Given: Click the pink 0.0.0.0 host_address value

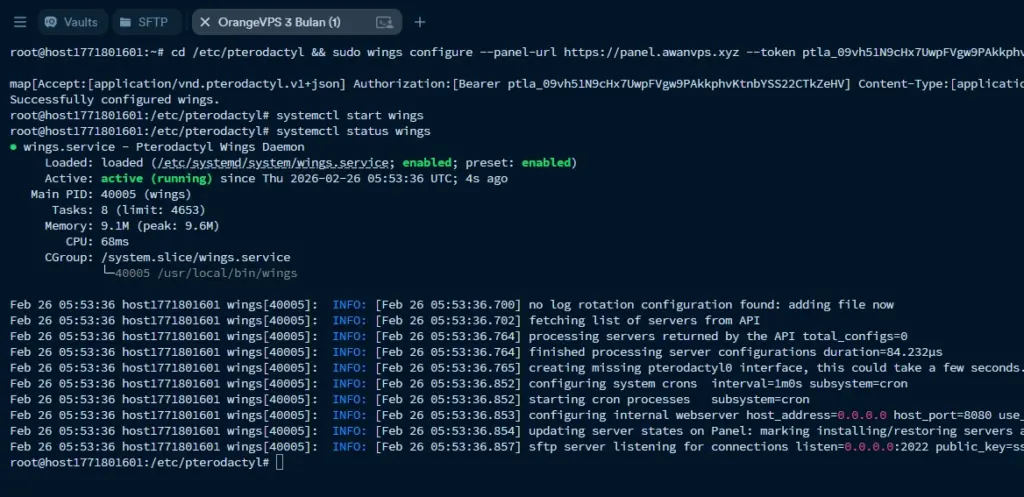Looking at the screenshot, I should tap(862, 415).
